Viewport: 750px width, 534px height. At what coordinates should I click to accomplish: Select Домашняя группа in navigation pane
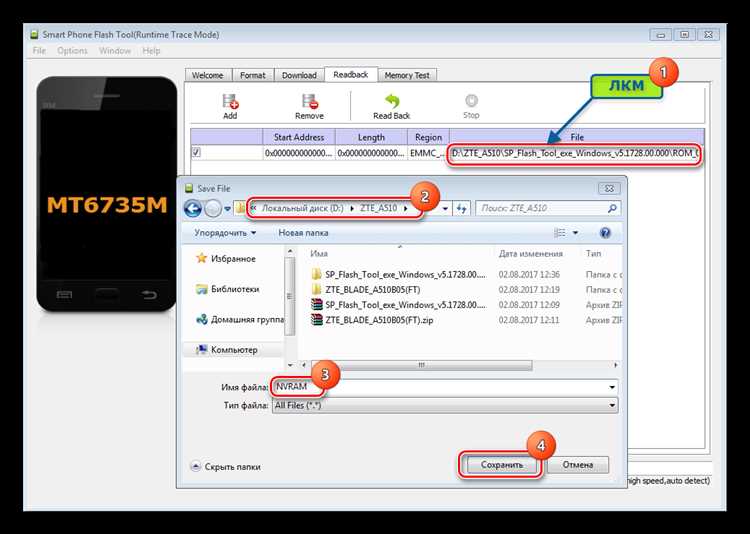241,320
